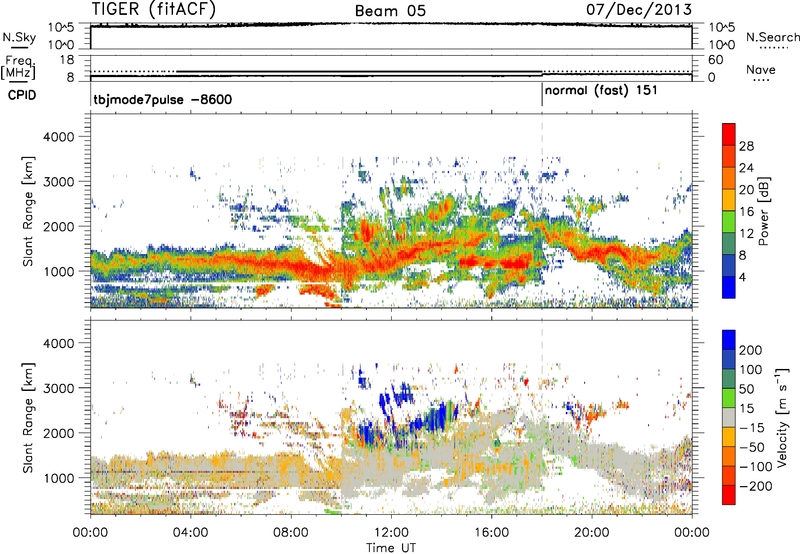This screenshot has width=800, height=554.
Task: Click the 'Time UT' axis label
Action: 391,548
